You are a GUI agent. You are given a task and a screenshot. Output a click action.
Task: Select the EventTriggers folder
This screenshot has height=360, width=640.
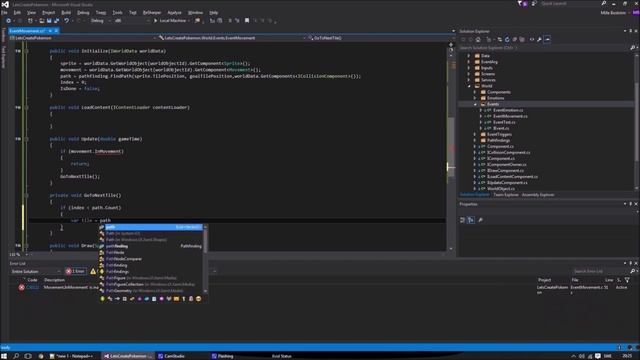pos(499,134)
